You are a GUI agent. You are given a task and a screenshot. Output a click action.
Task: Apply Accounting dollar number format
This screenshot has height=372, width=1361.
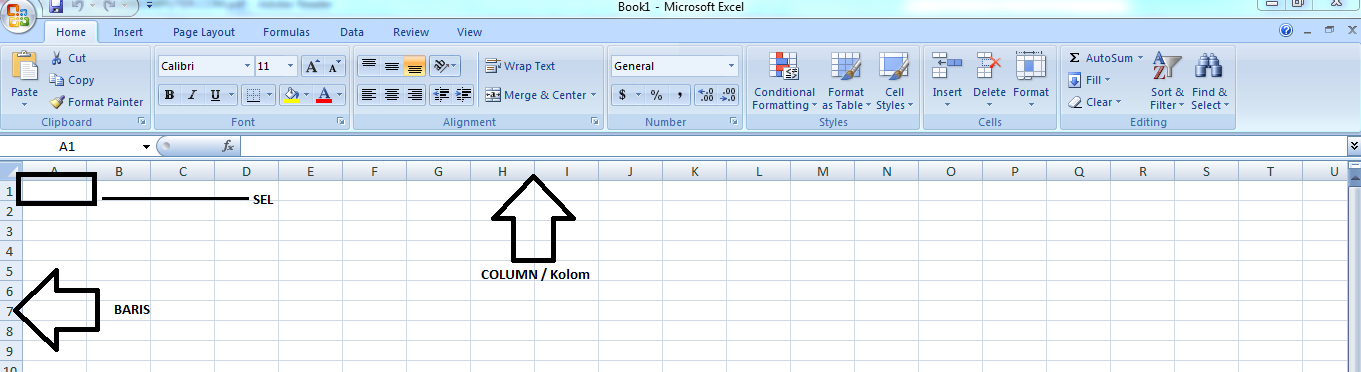[x=623, y=95]
